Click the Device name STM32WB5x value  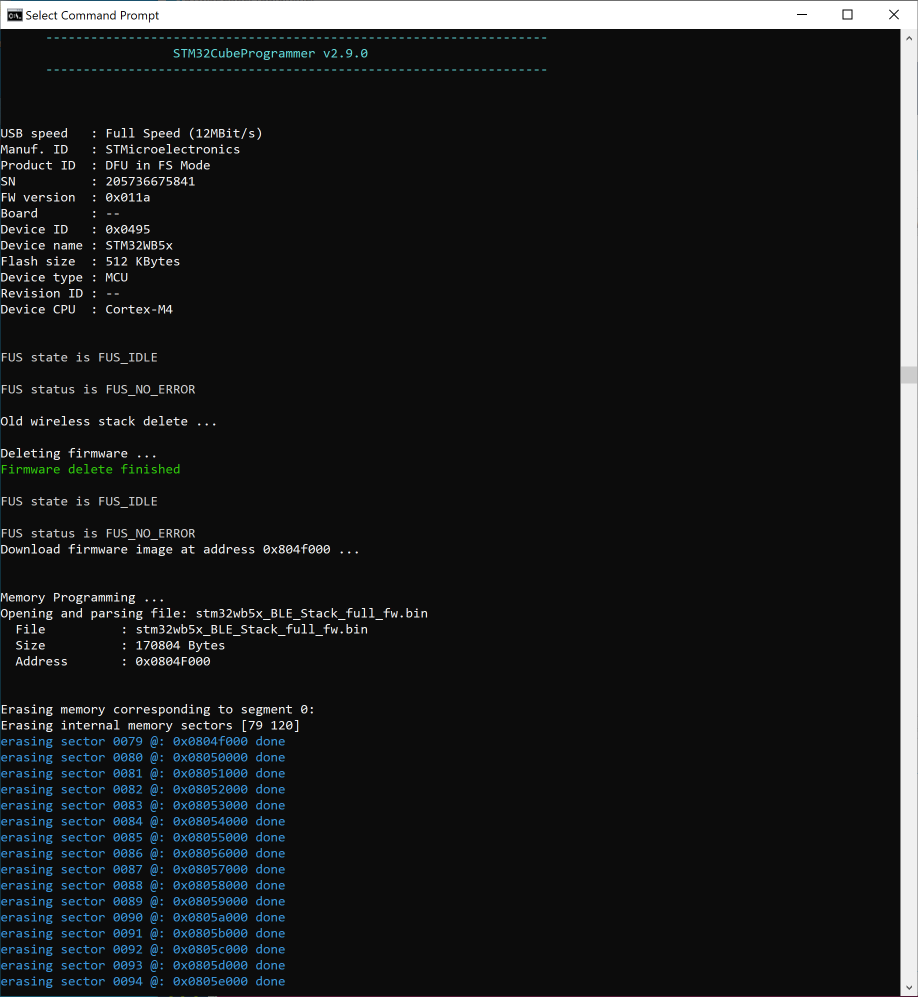tap(139, 245)
